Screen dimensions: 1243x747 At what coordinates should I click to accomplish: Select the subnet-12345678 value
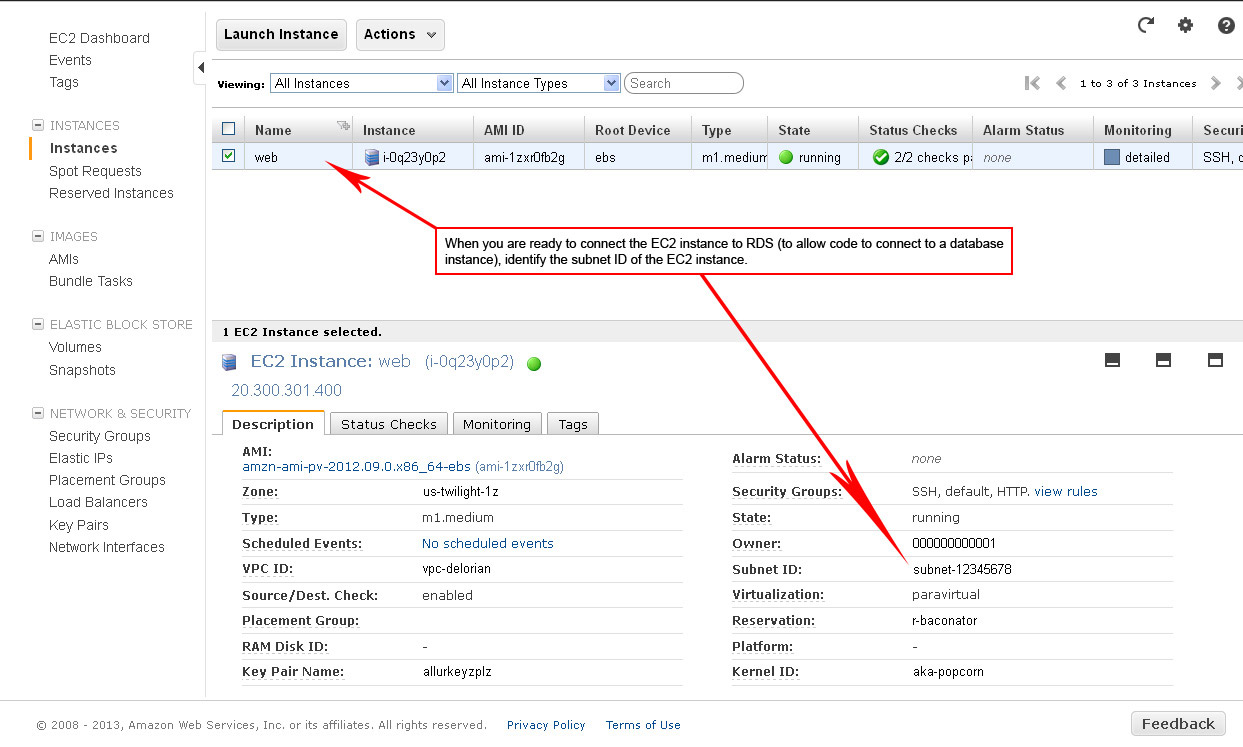pyautogui.click(x=963, y=569)
